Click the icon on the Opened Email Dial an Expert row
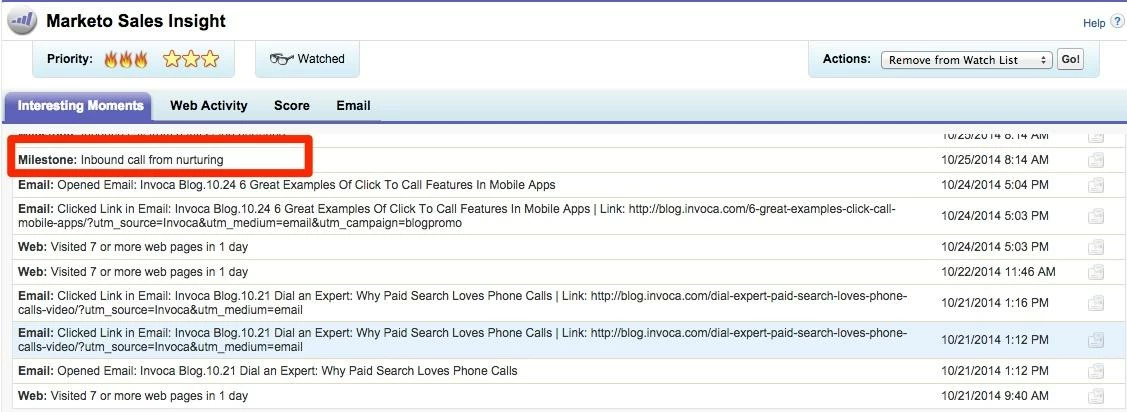Viewport: 1127px width, 412px height. 1095,371
